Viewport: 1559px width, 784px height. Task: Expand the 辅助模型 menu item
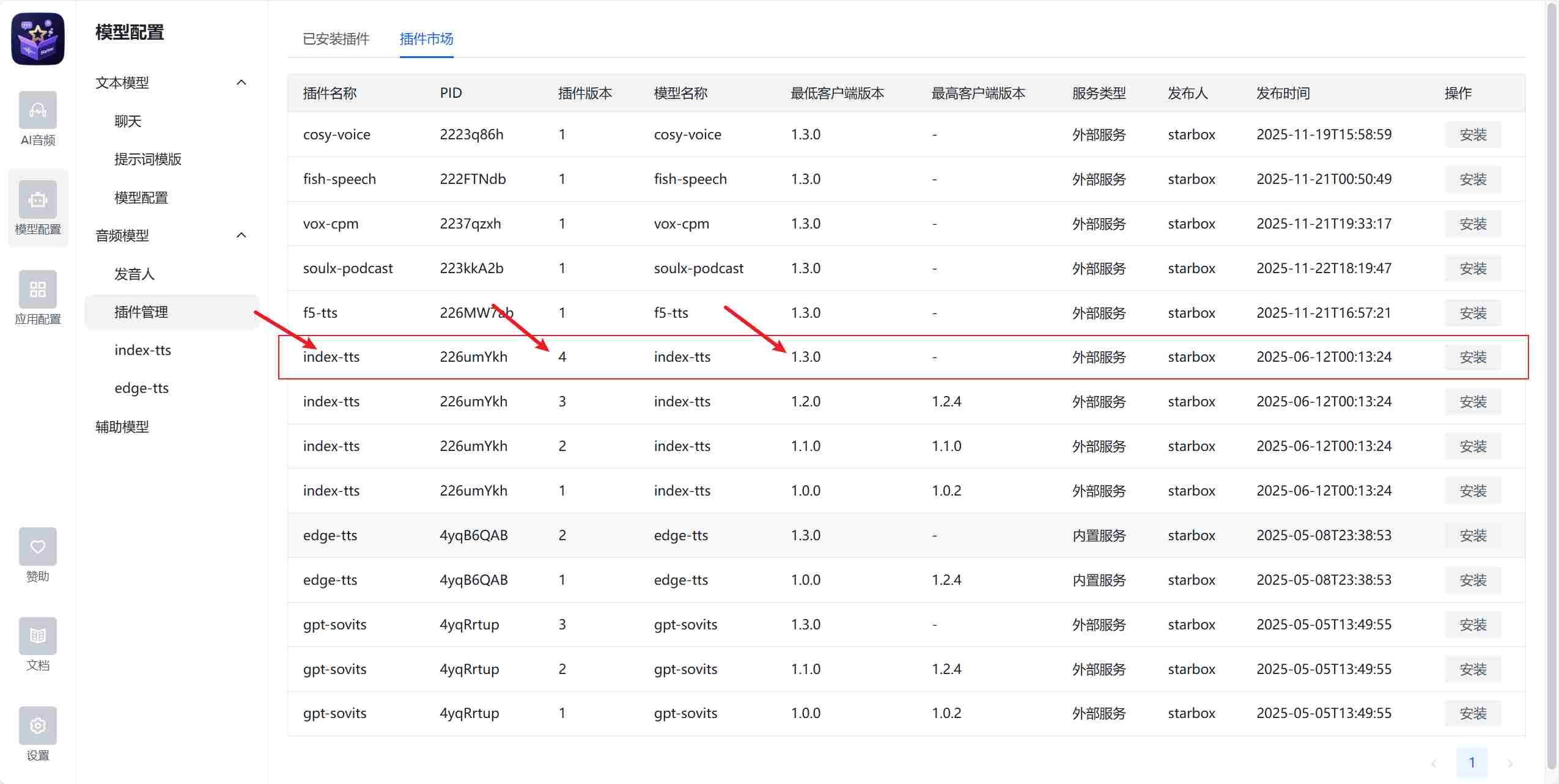click(122, 427)
